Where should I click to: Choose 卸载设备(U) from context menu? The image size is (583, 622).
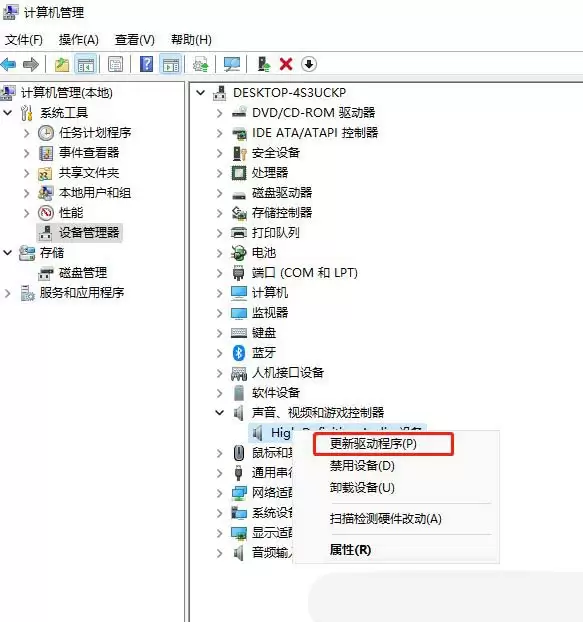(x=396, y=488)
